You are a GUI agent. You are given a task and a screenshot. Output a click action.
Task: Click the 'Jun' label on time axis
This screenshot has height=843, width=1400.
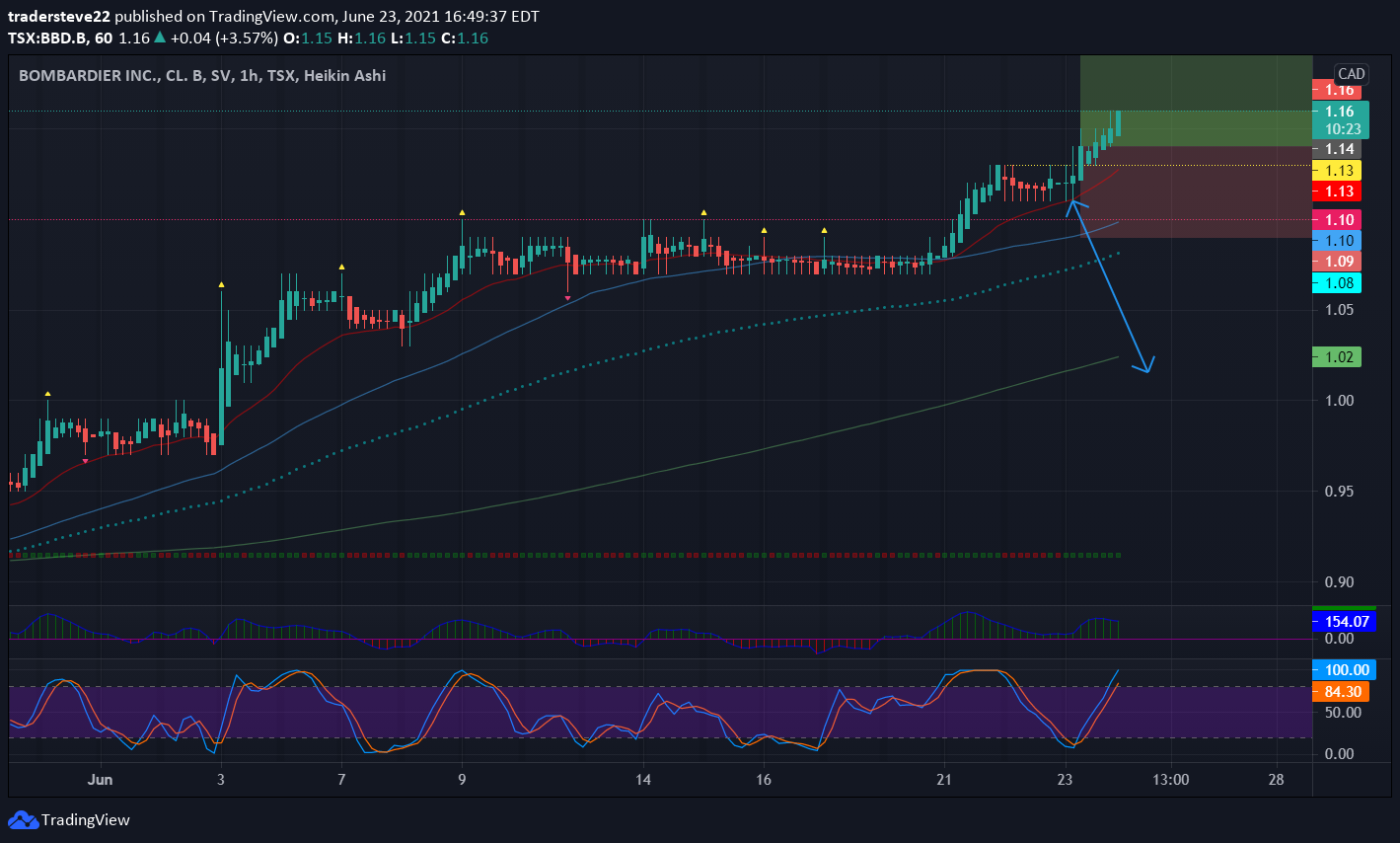coord(100,780)
